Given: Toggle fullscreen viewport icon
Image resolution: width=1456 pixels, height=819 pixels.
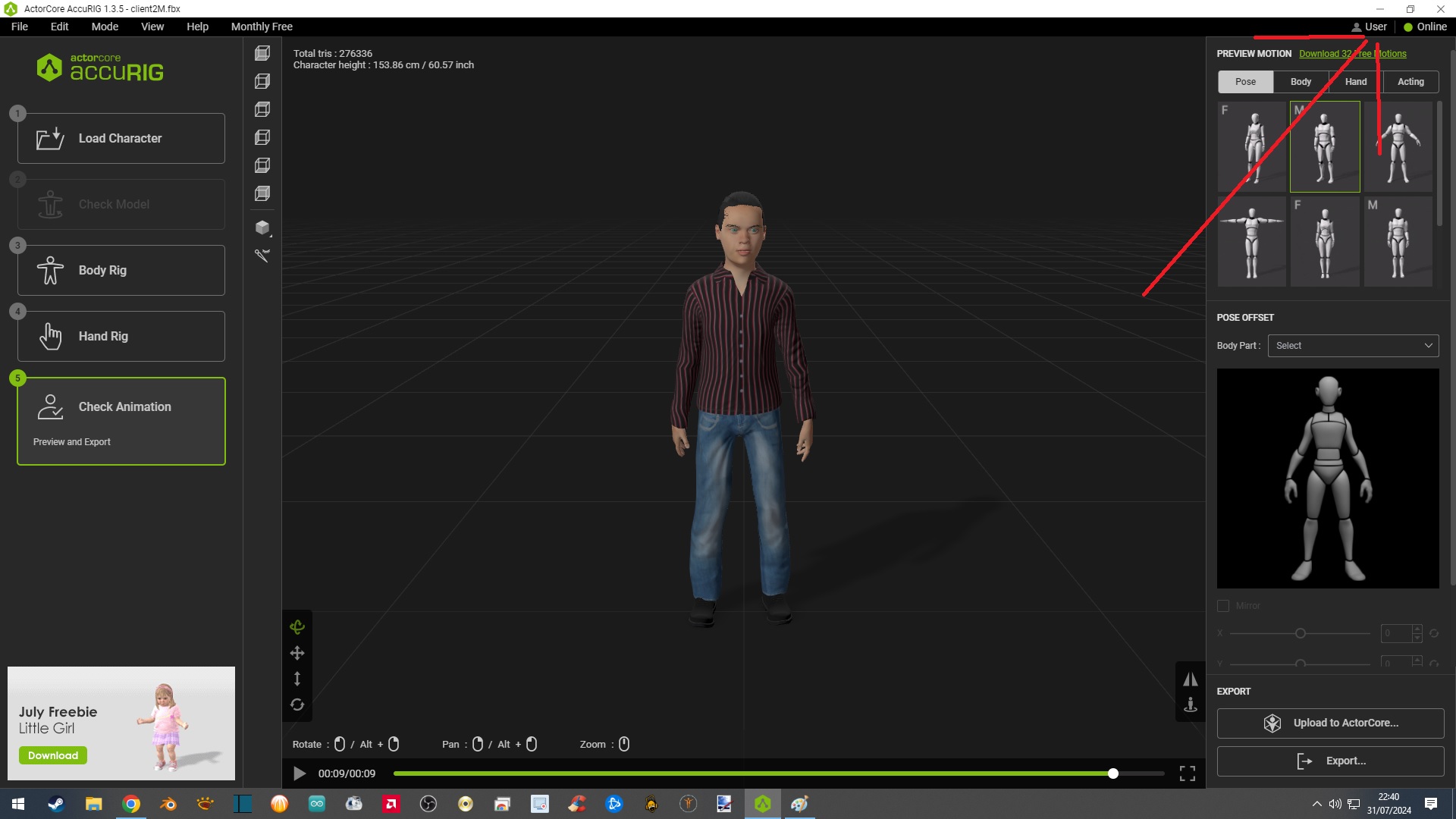Looking at the screenshot, I should point(1188,773).
